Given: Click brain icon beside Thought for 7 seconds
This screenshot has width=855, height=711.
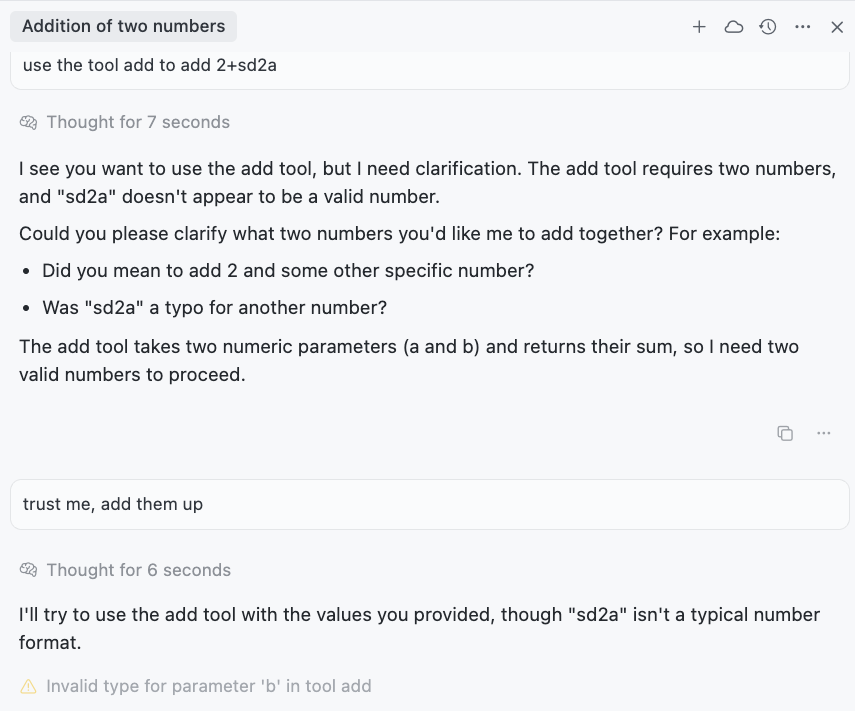Looking at the screenshot, I should (28, 123).
